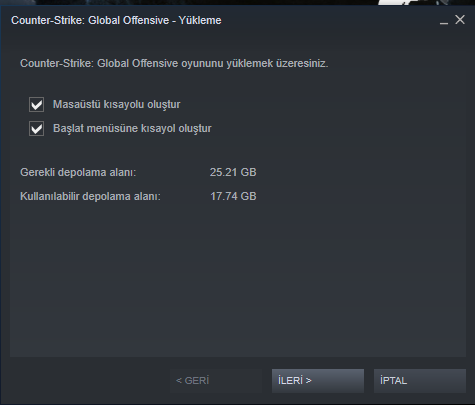Cancel installation with the İPTAL button
The width and height of the screenshot is (475, 405).
[x=420, y=380]
